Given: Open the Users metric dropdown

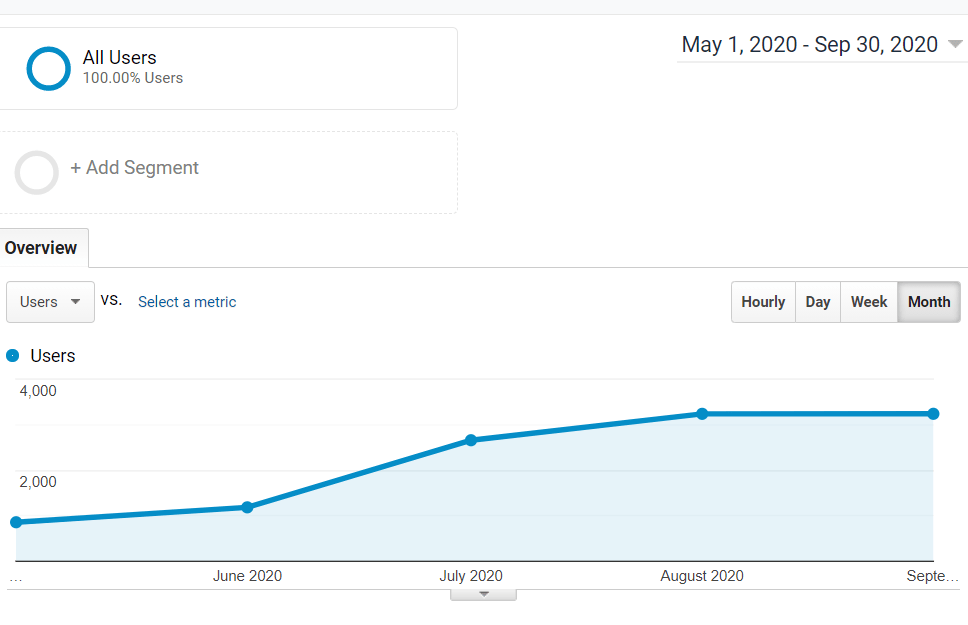Looking at the screenshot, I should (x=49, y=301).
